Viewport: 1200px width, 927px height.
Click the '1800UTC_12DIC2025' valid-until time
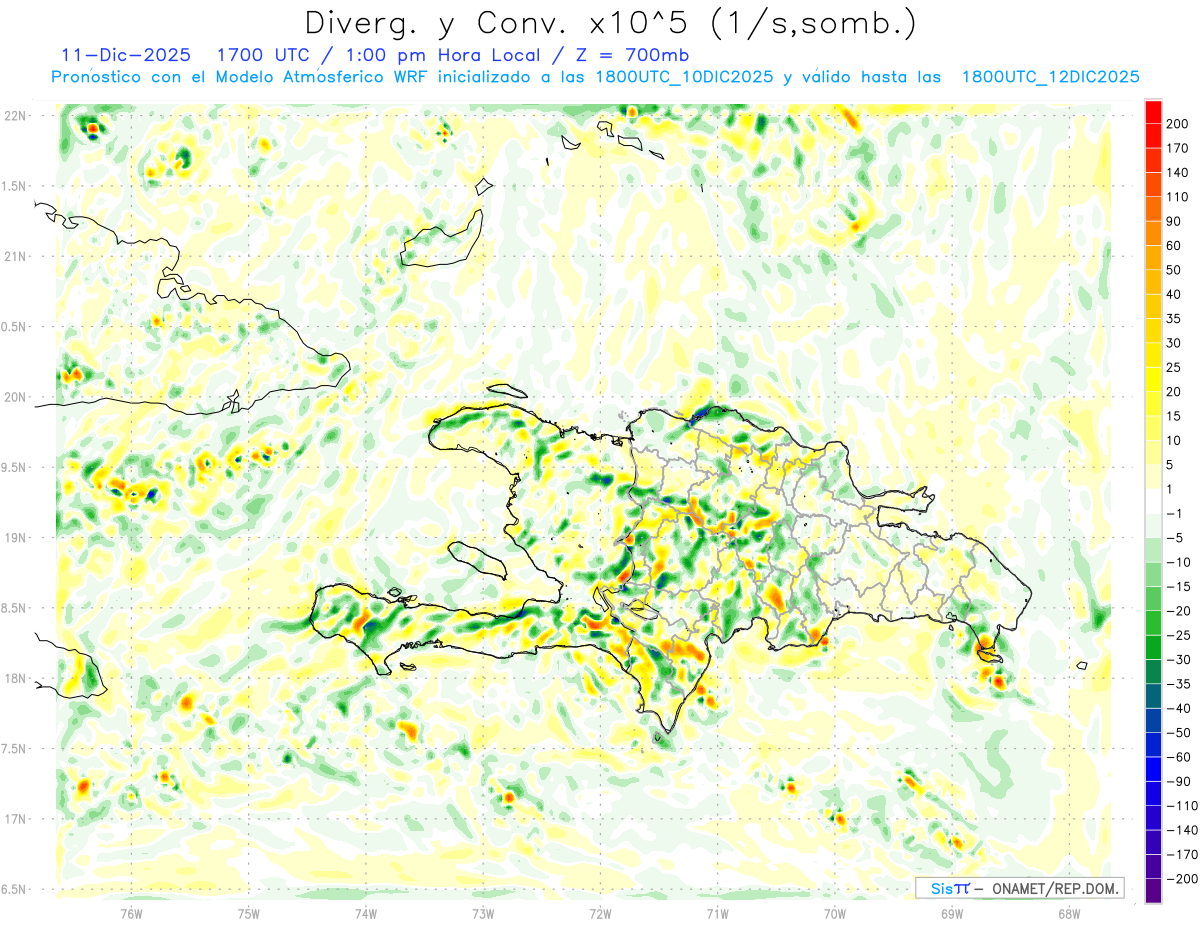click(1050, 77)
